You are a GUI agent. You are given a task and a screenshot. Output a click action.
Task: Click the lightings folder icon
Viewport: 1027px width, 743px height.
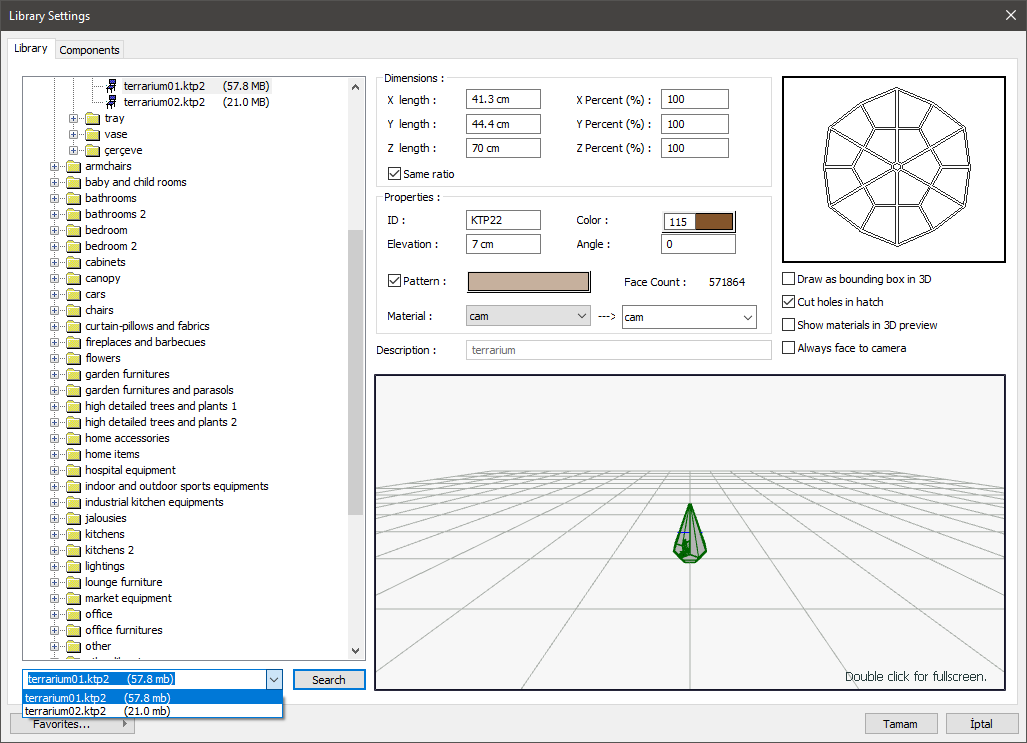pyautogui.click(x=73, y=566)
